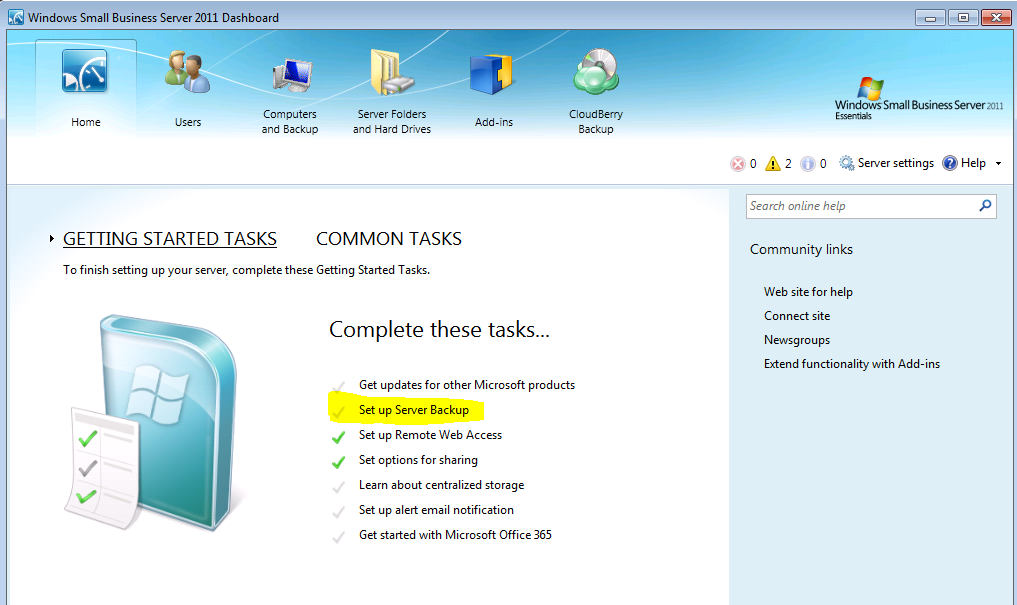Image resolution: width=1017 pixels, height=605 pixels.
Task: Open Connect site link
Action: (x=796, y=316)
